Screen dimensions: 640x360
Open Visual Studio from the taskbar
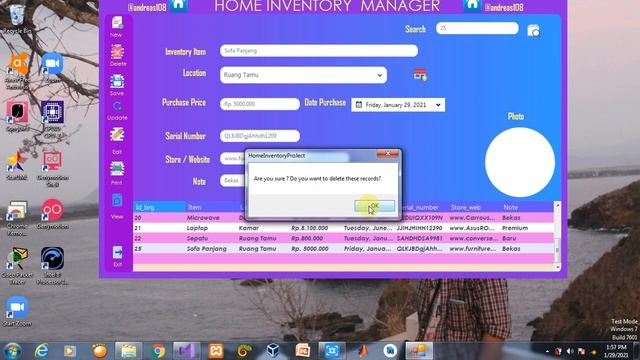click(186, 351)
